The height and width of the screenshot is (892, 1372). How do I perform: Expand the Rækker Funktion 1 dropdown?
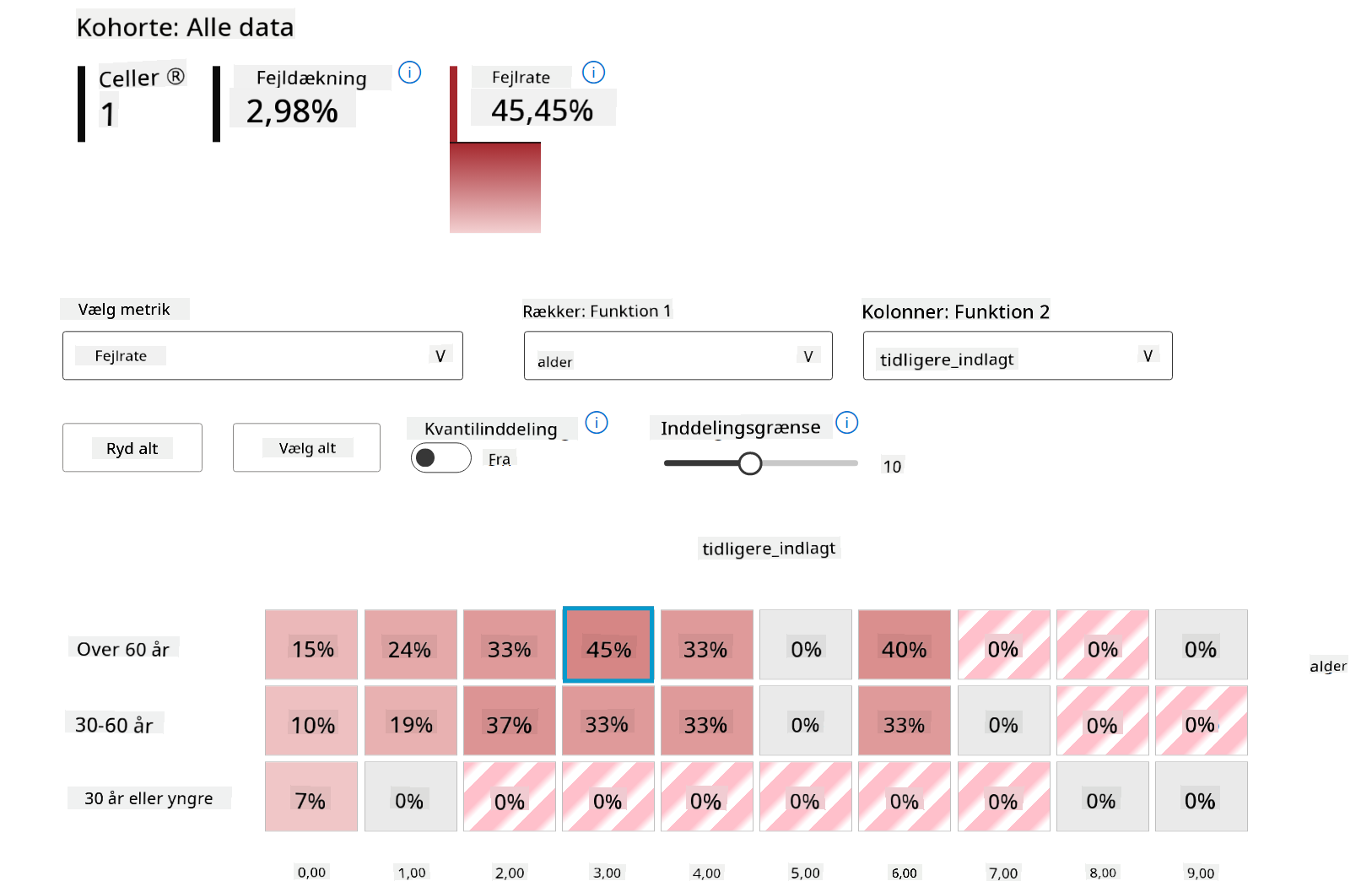(678, 356)
